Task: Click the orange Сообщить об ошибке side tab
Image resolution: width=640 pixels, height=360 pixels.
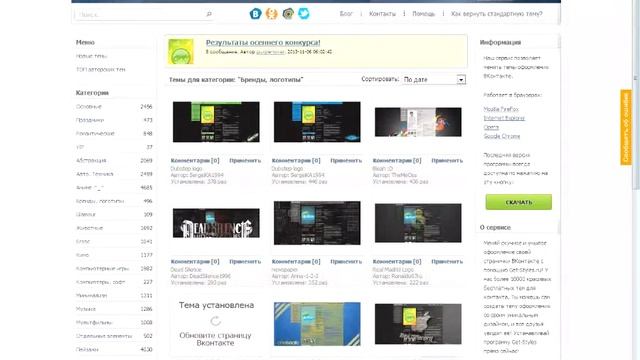Action: [626, 127]
